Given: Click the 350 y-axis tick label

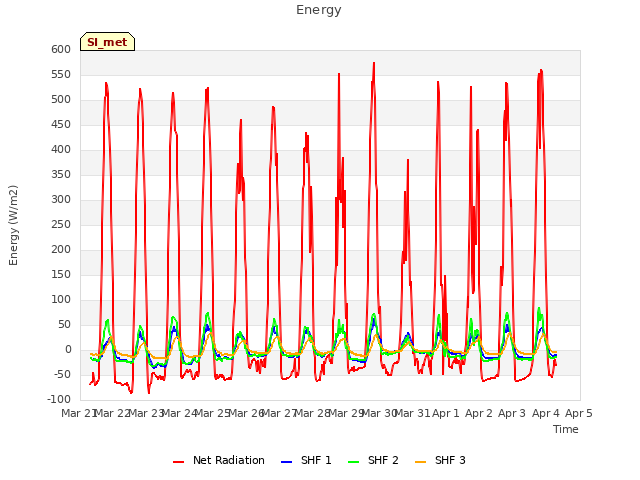Looking at the screenshot, I should click(x=61, y=174).
